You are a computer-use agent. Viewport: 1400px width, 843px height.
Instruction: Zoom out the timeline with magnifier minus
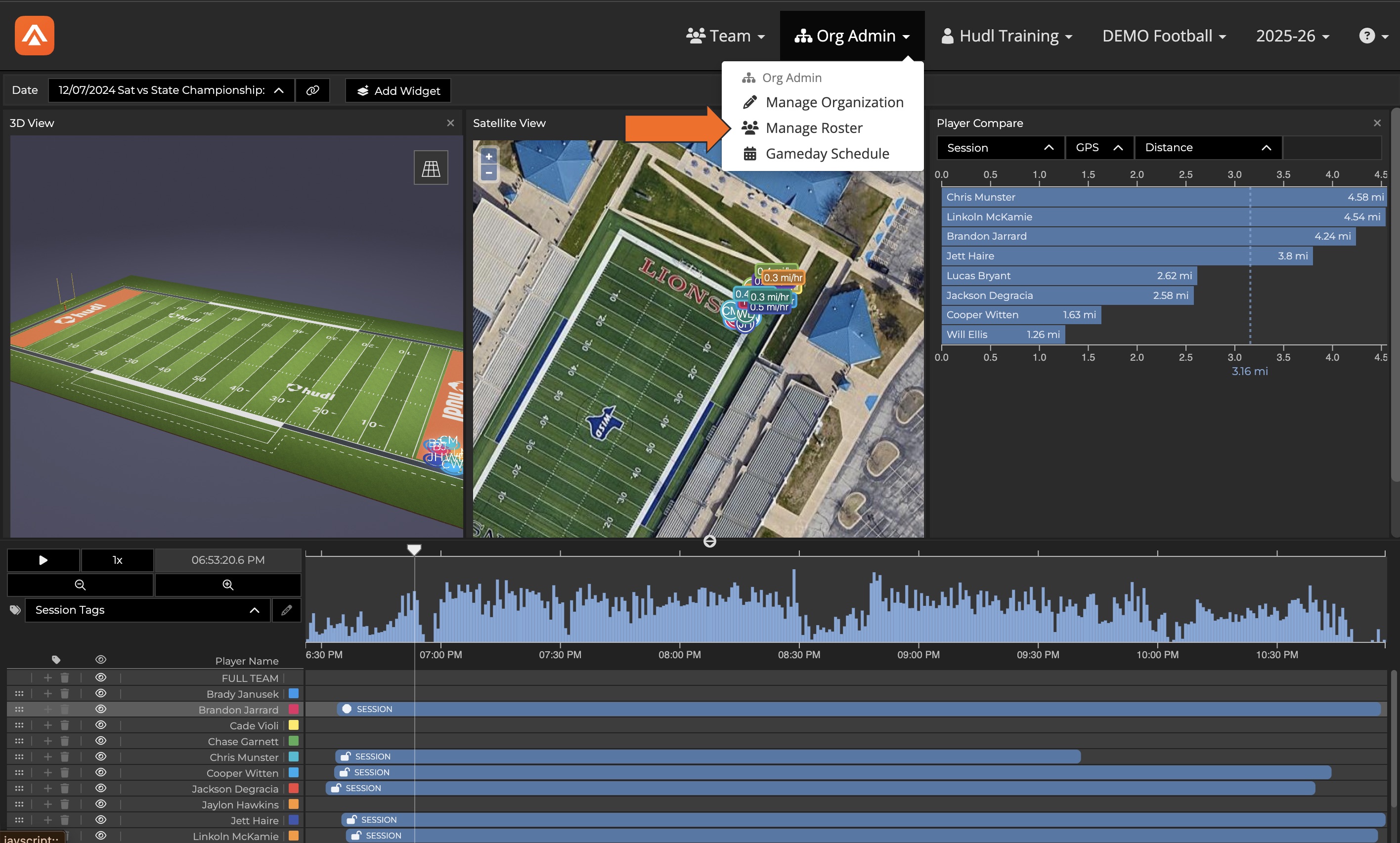pyautogui.click(x=80, y=585)
